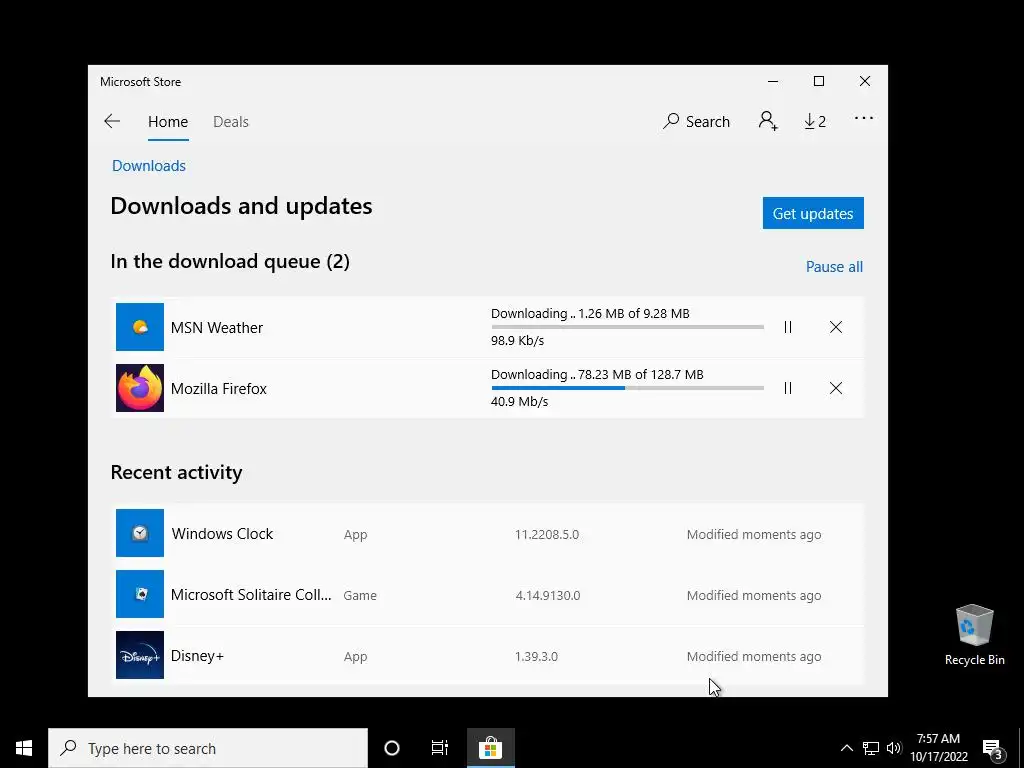Click version 1.39.3.0 text
The height and width of the screenshot is (768, 1024).
[536, 656]
